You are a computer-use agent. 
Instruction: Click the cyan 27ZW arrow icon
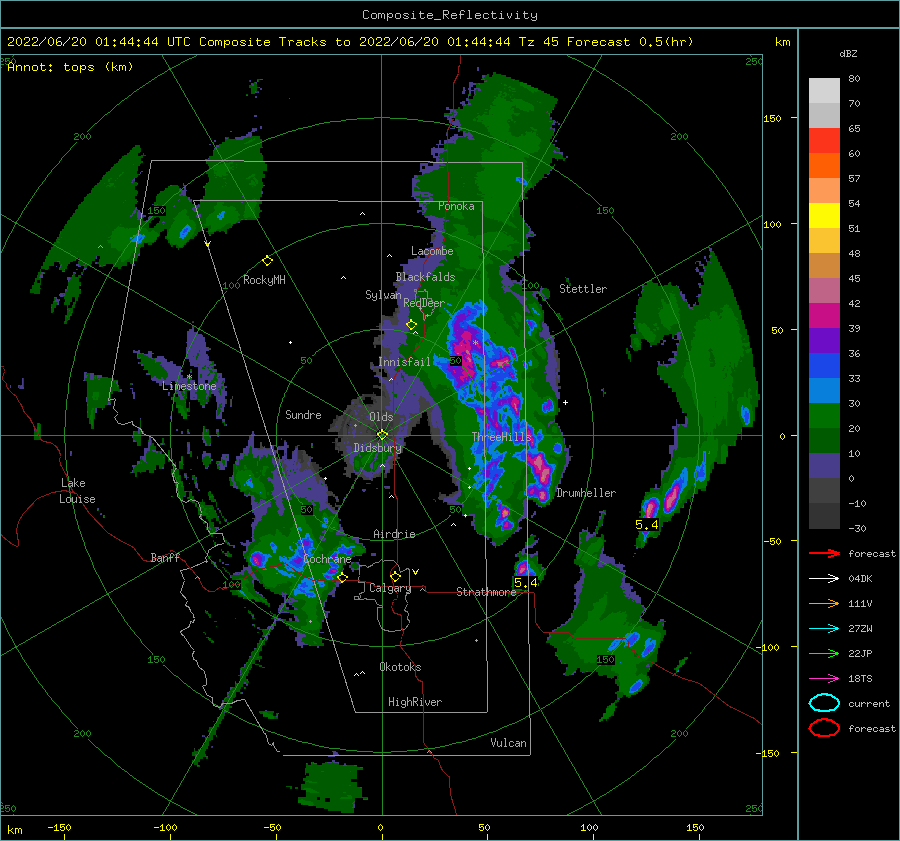[824, 629]
